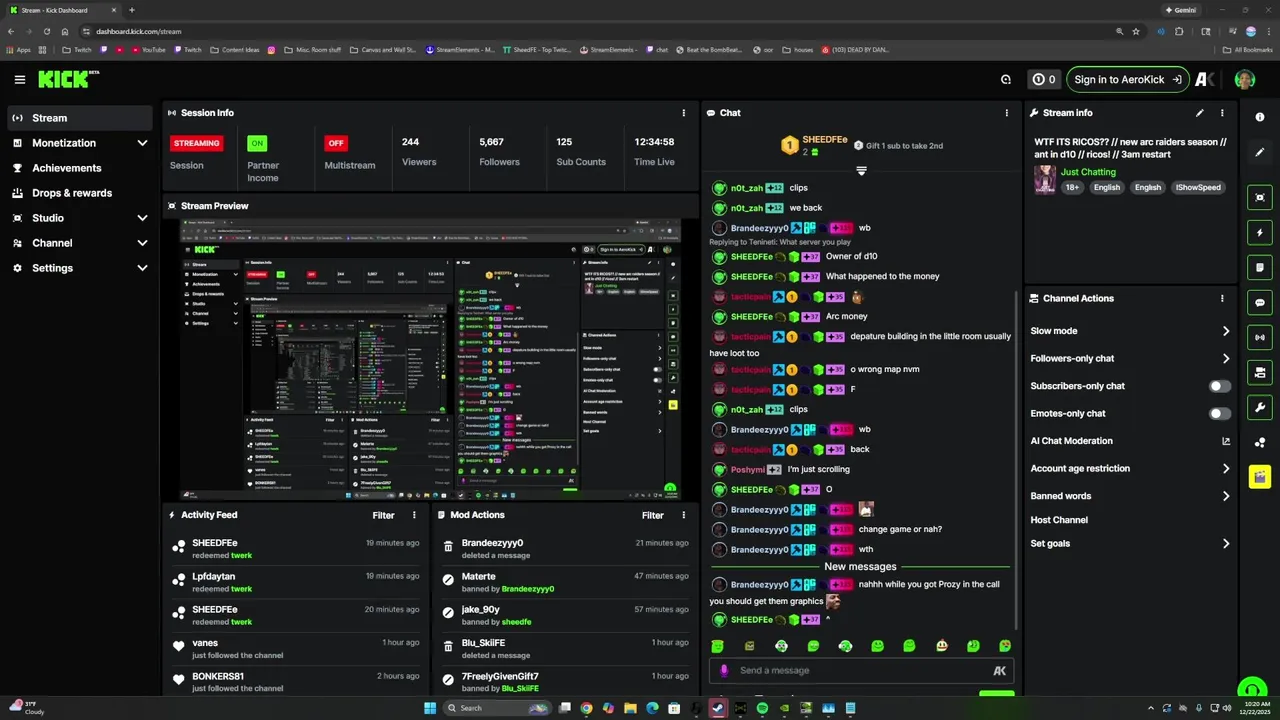The width and height of the screenshot is (1280, 720).
Task: Click the yellow clapperboard icon in right sidebar
Action: click(1260, 476)
